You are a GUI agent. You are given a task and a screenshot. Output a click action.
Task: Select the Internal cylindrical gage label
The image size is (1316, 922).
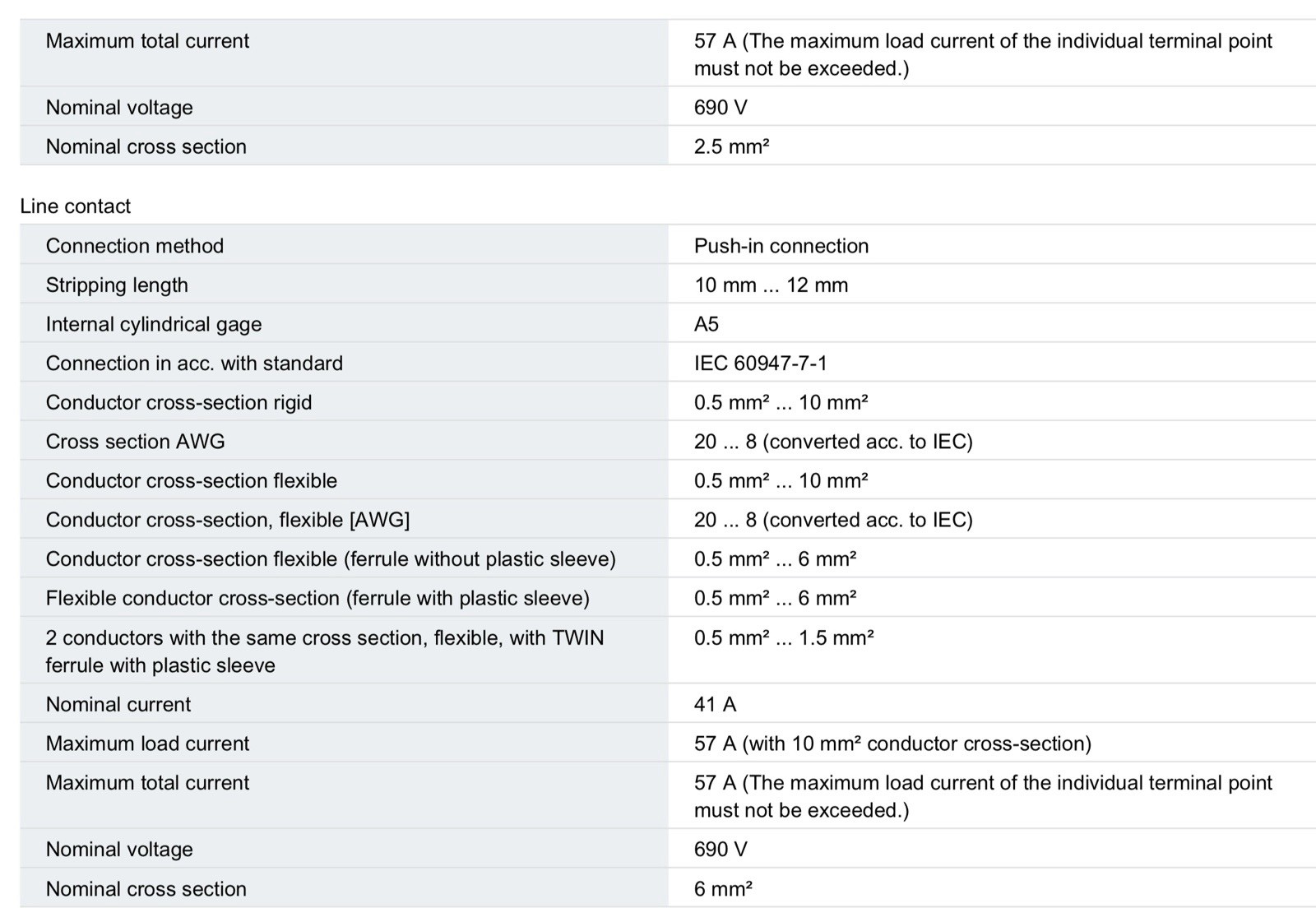154,324
